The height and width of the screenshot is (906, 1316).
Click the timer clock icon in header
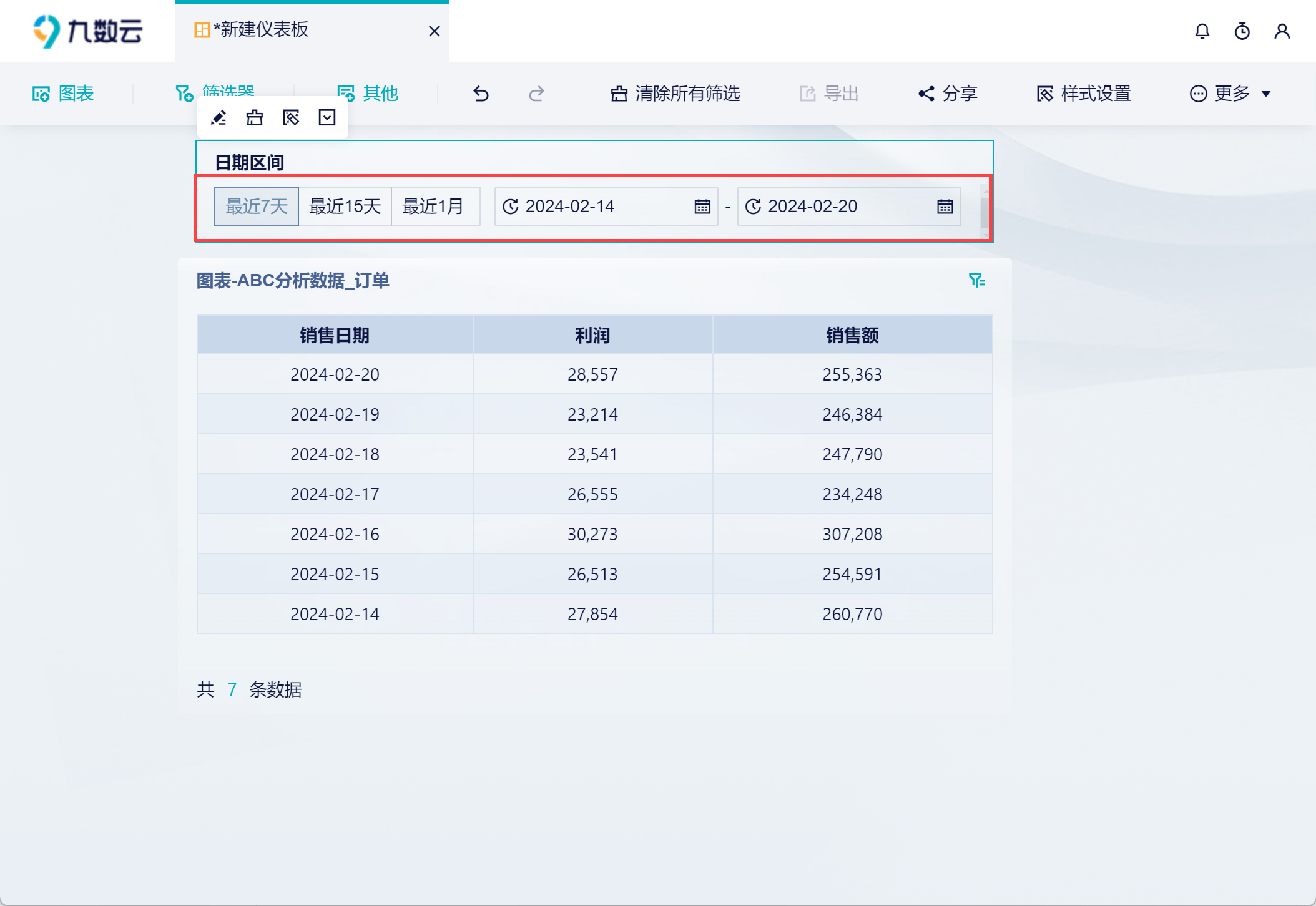click(1242, 31)
